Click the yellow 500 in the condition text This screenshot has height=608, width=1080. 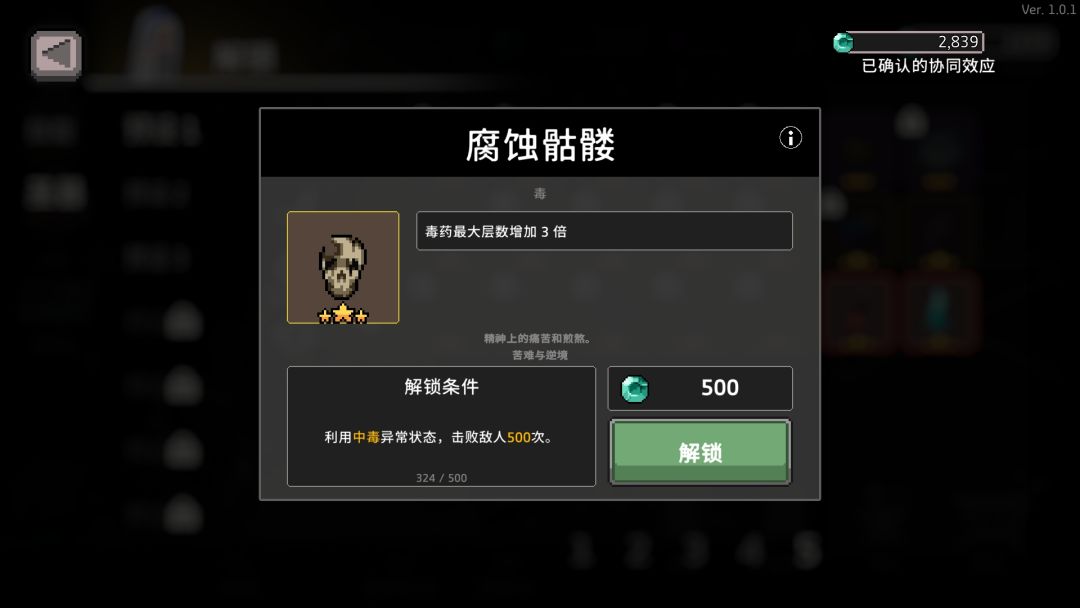point(519,437)
